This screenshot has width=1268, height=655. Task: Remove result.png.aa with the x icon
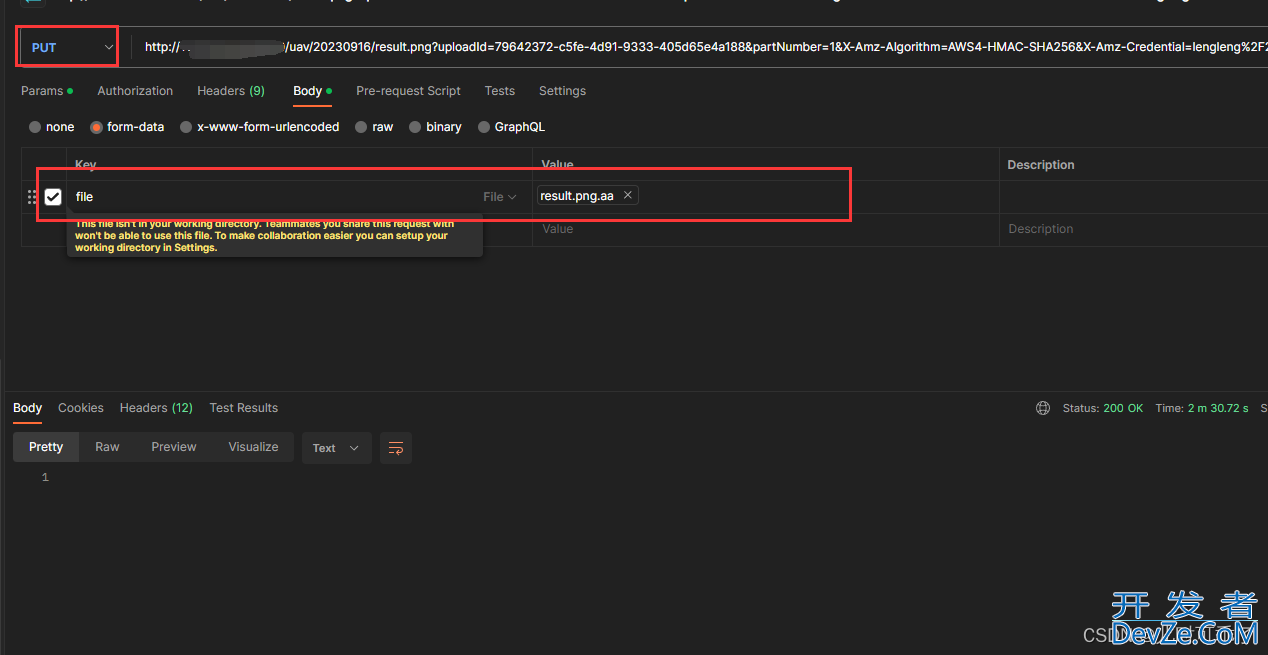pyautogui.click(x=628, y=195)
